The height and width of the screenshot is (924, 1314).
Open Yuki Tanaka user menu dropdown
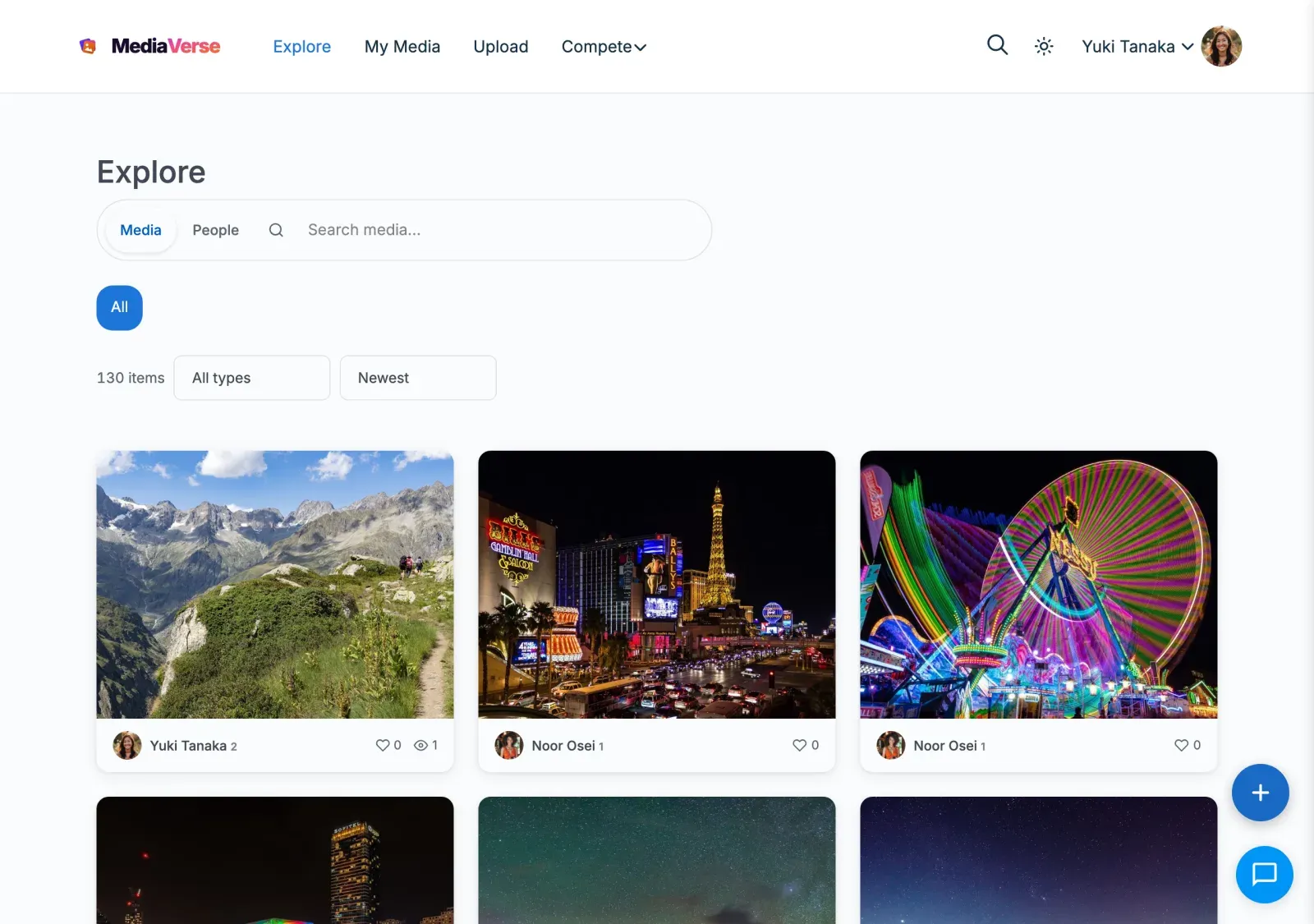point(1137,47)
